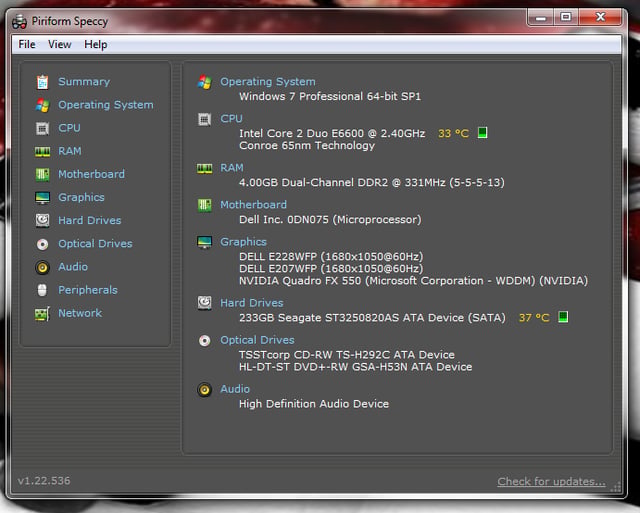Click the Motherboard icon in sidebar
The height and width of the screenshot is (513, 640).
(x=42, y=175)
